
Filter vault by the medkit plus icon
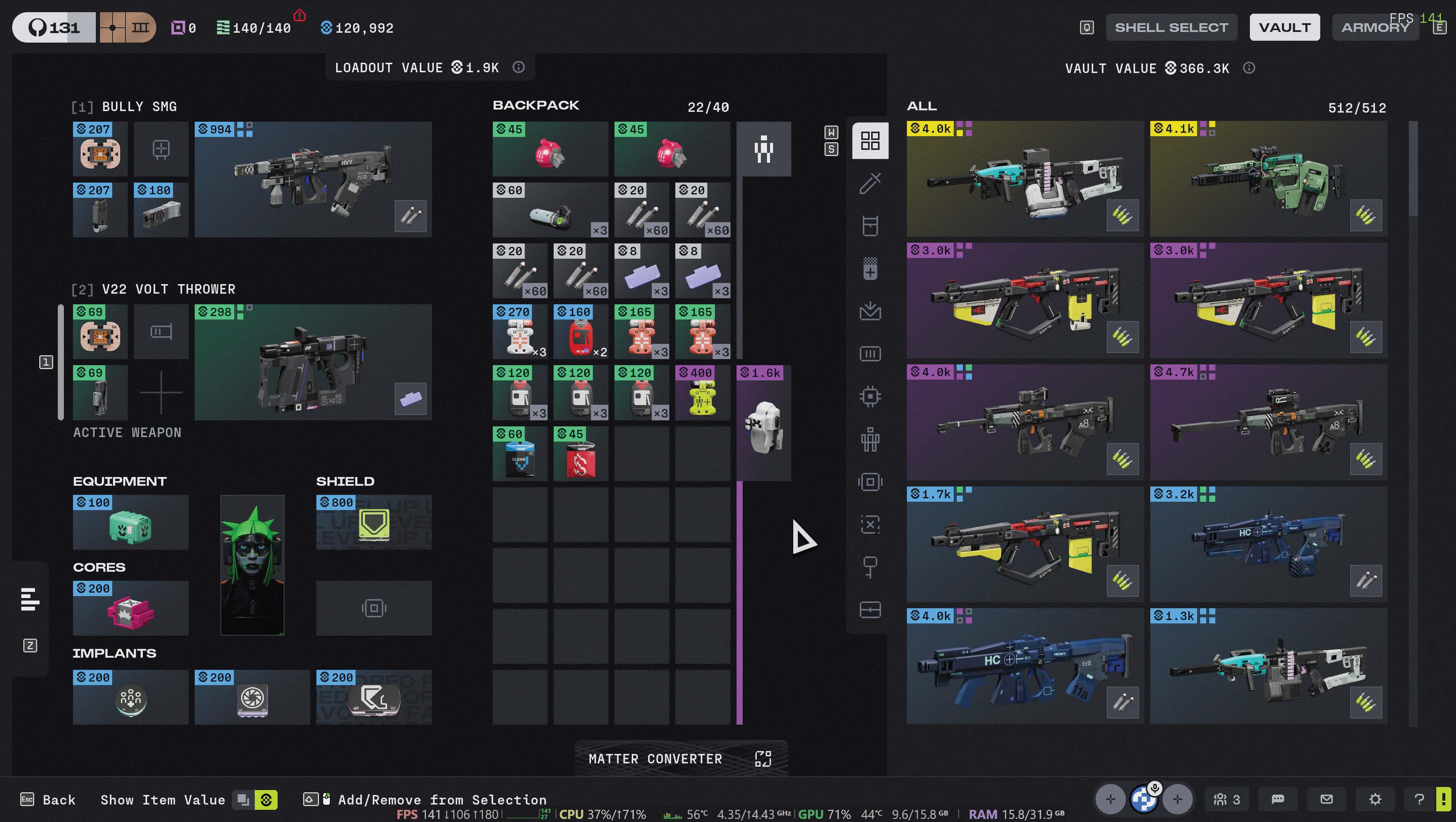click(870, 269)
